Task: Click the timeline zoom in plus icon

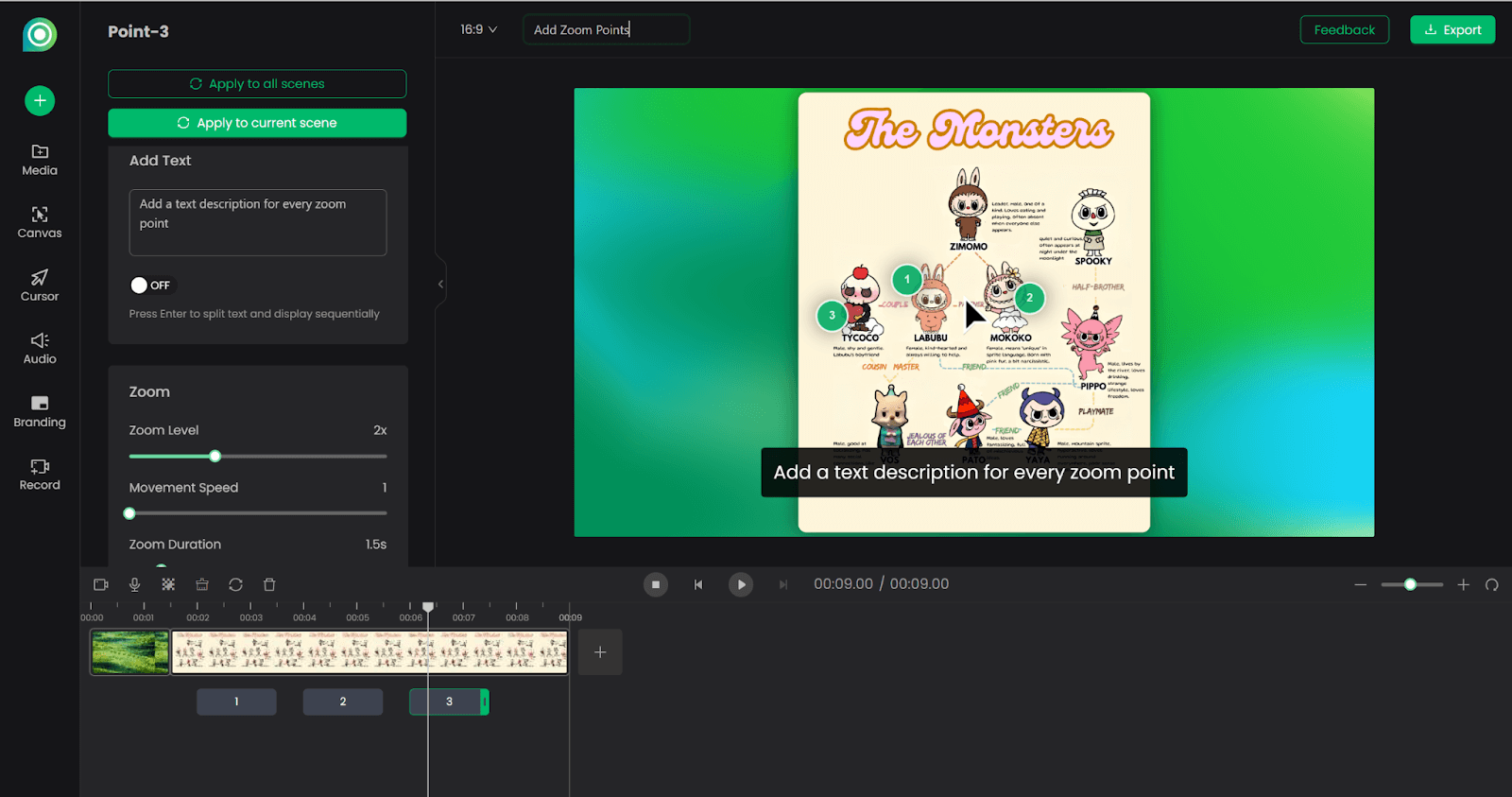Action: point(1463,584)
